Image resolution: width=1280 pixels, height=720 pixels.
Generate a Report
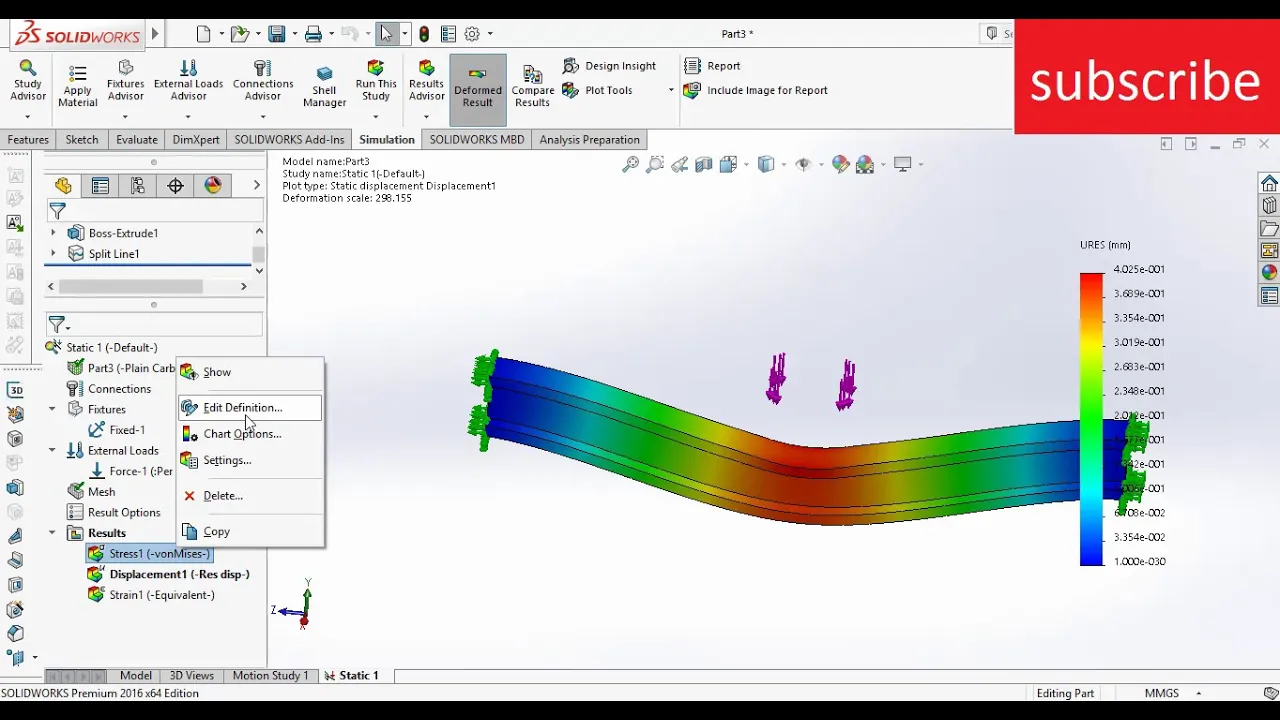[712, 66]
